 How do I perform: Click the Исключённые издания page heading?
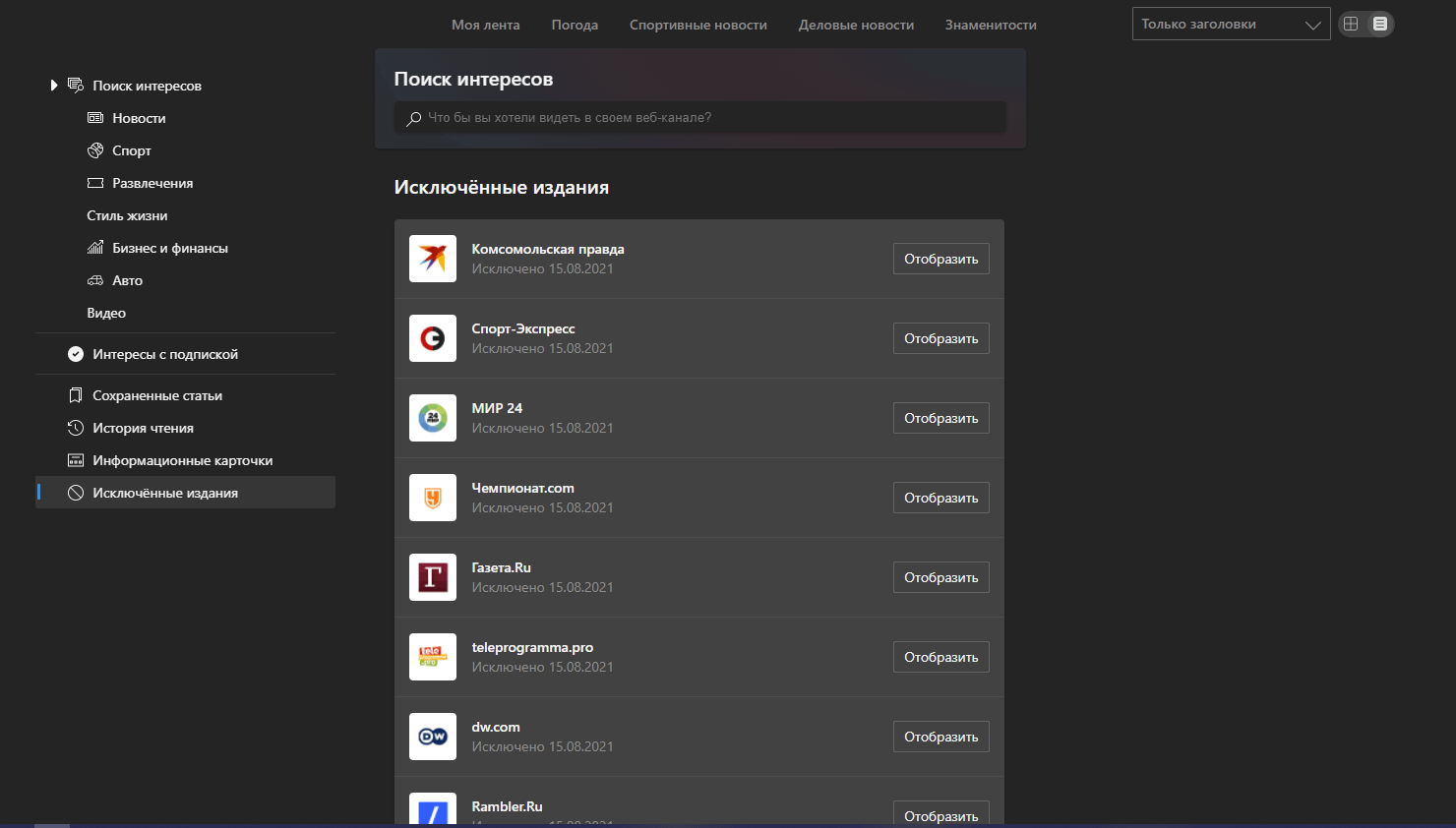(x=502, y=187)
